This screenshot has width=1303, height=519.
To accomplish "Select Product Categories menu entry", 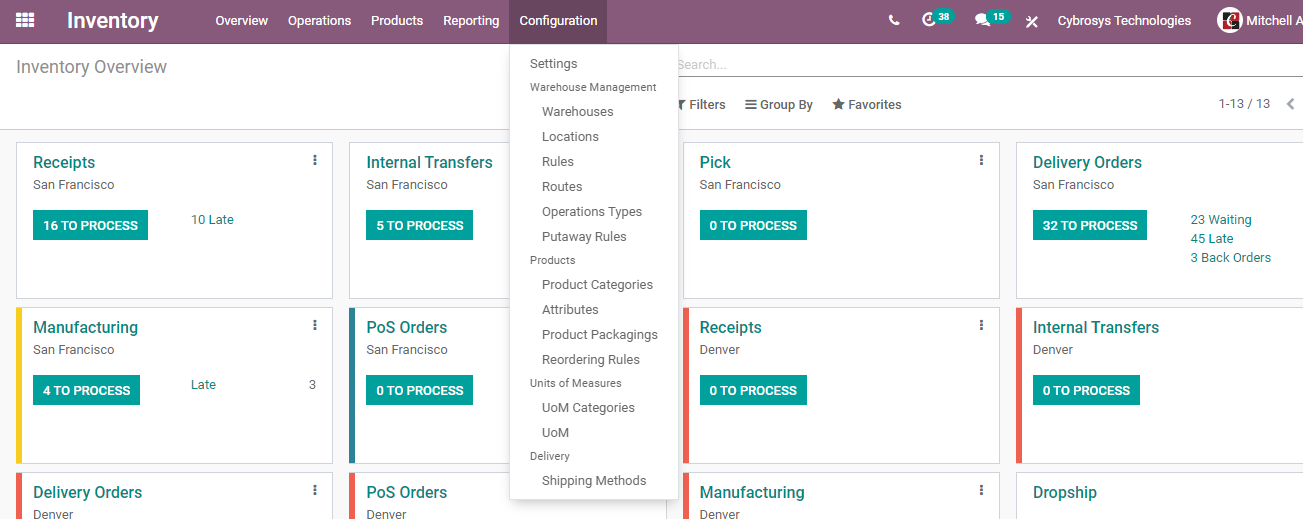I will tap(594, 284).
